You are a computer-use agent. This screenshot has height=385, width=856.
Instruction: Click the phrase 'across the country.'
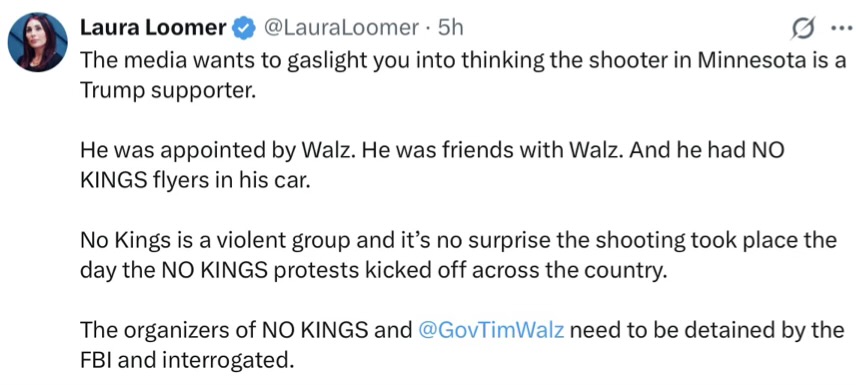[569, 270]
